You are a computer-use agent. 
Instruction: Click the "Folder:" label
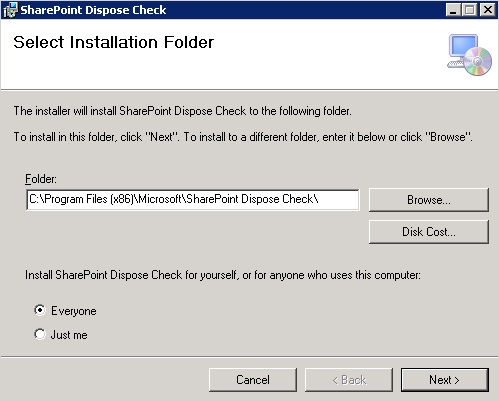41,179
